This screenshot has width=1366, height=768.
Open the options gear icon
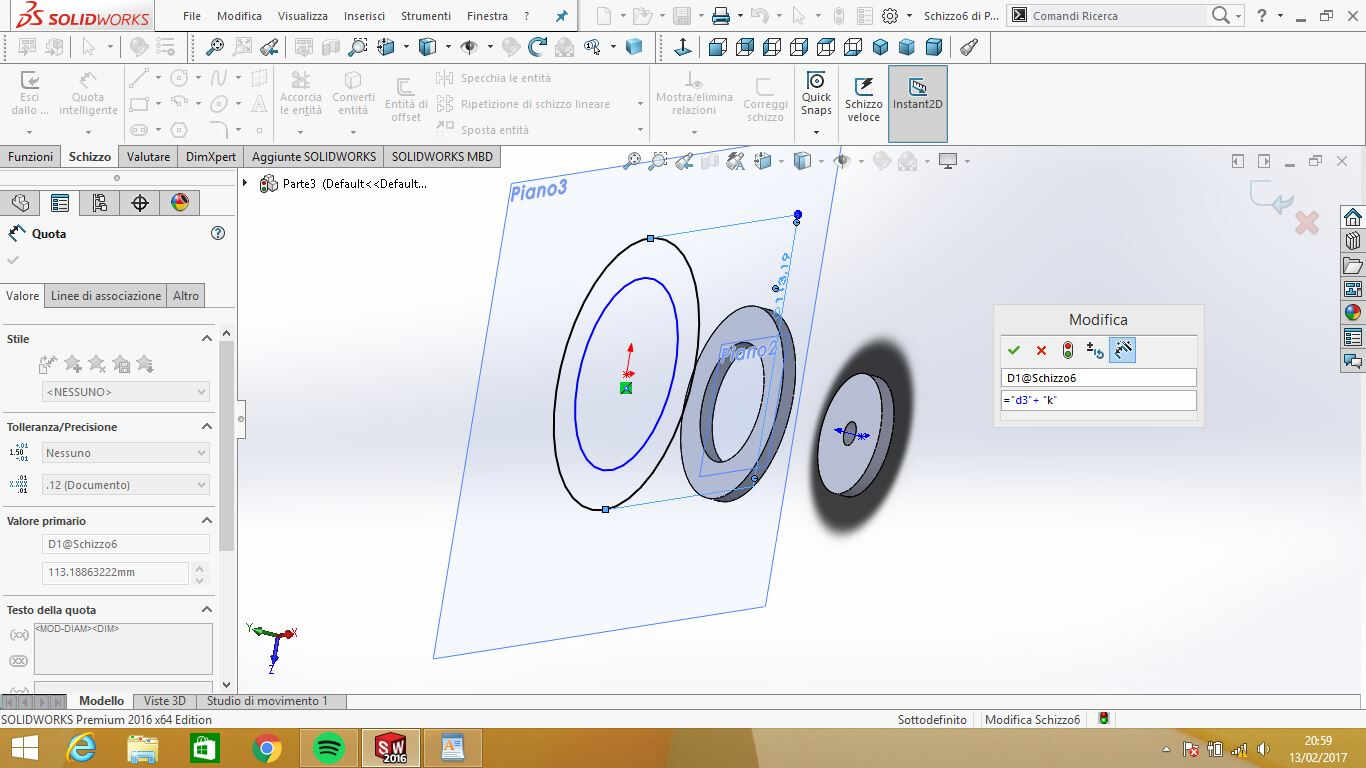tap(889, 16)
